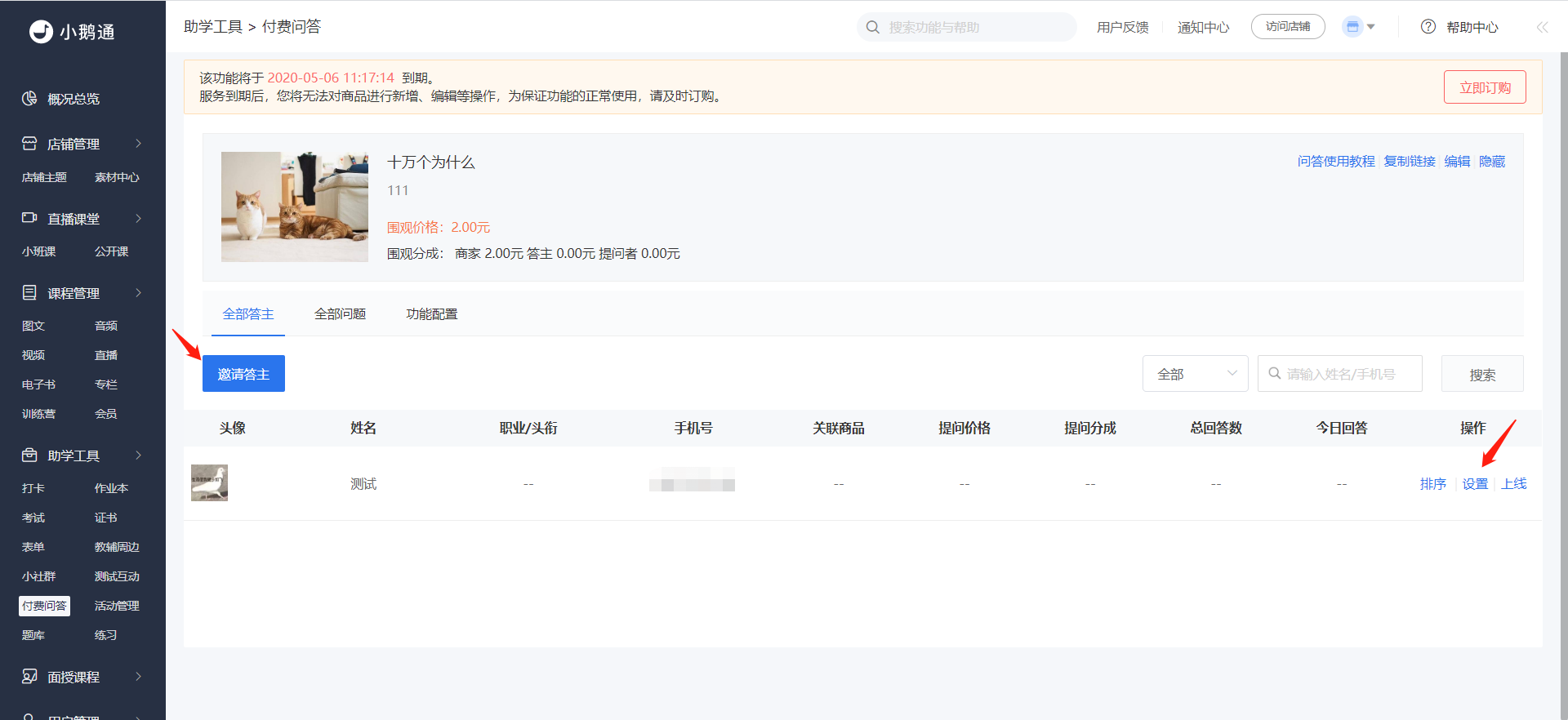1568x720 pixels.
Task: Click the cats cover thumbnail
Action: pyautogui.click(x=295, y=207)
